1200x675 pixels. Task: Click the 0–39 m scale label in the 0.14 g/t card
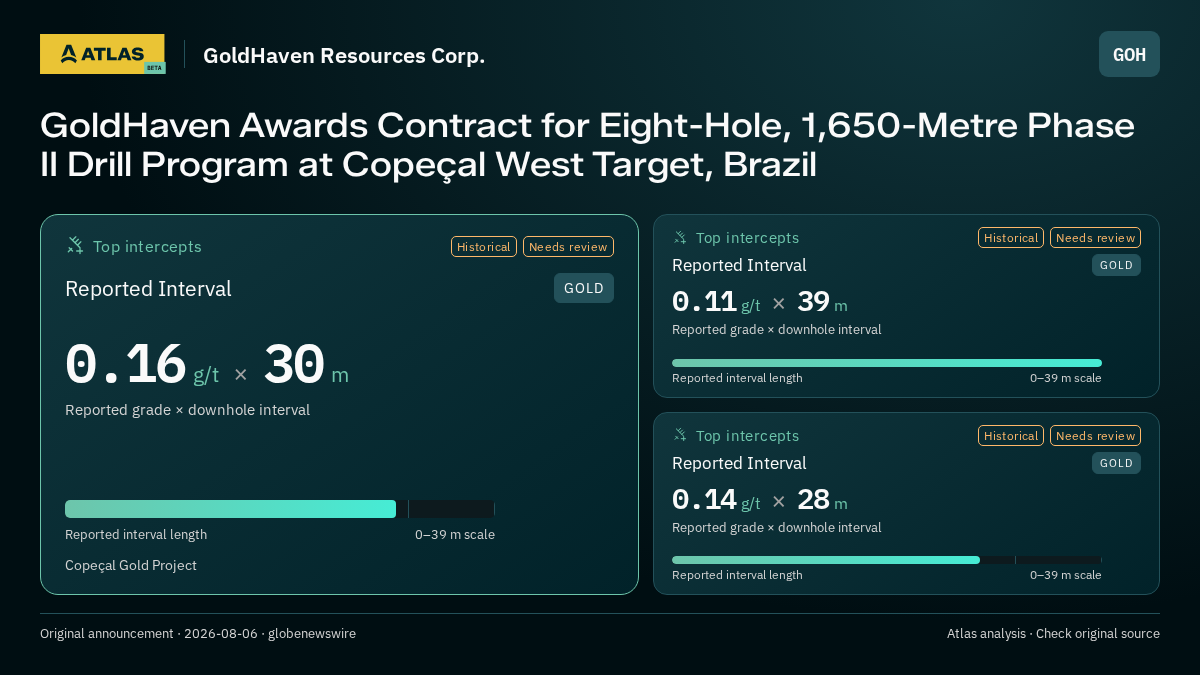click(x=1066, y=575)
